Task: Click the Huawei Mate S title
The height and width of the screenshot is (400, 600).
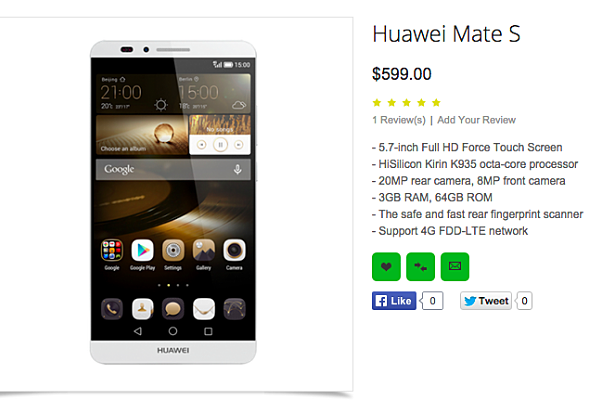Action: pyautogui.click(x=447, y=34)
